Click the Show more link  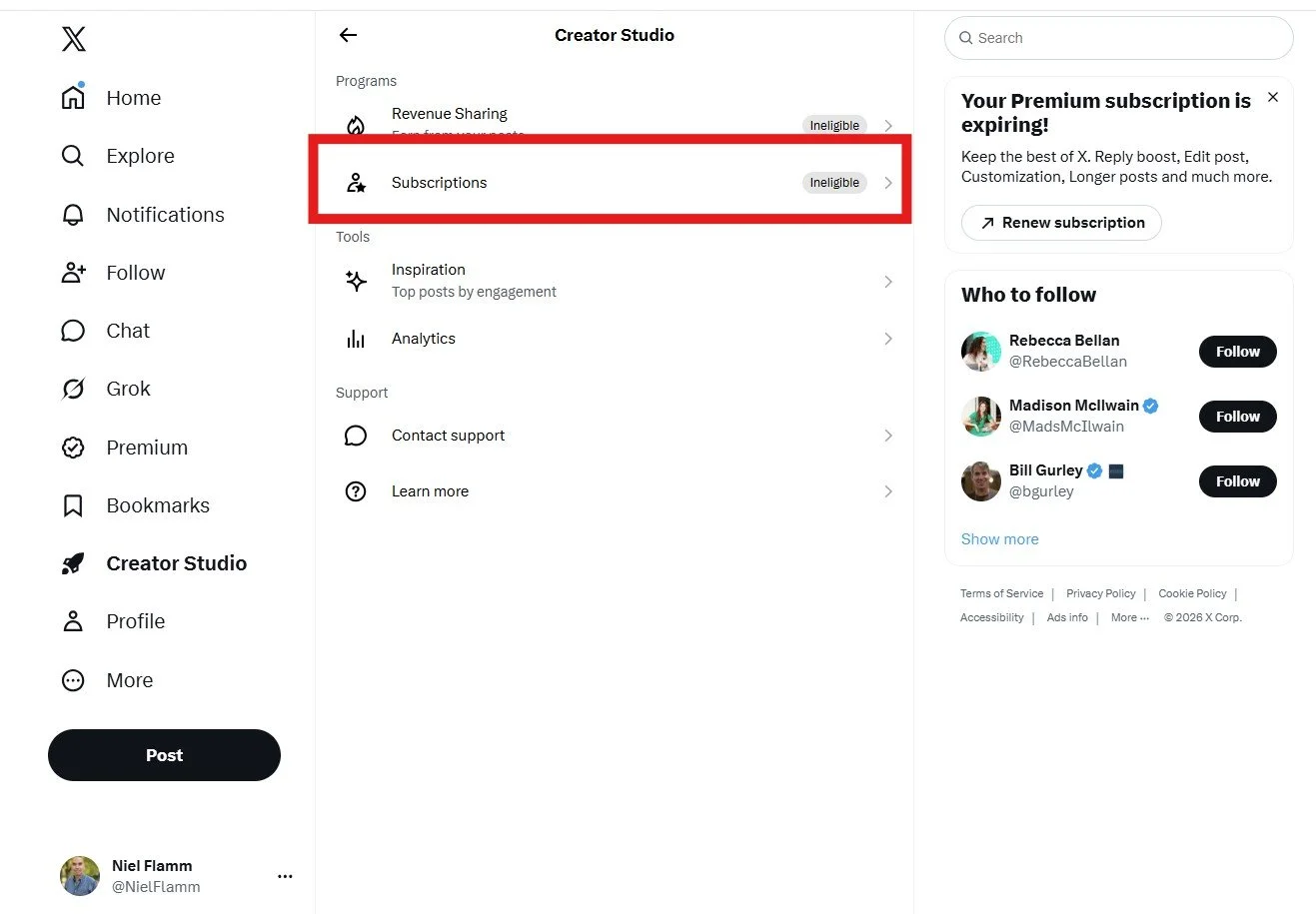[x=999, y=539]
